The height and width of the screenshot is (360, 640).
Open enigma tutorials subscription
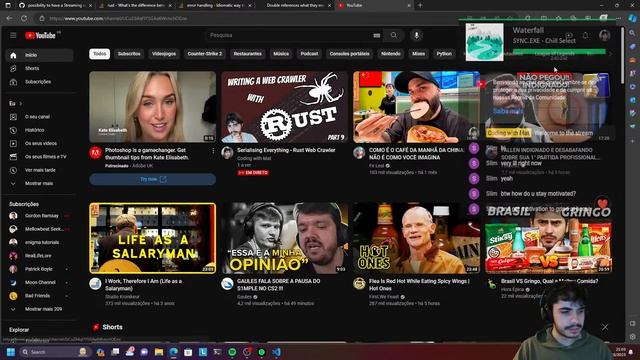pos(40,242)
